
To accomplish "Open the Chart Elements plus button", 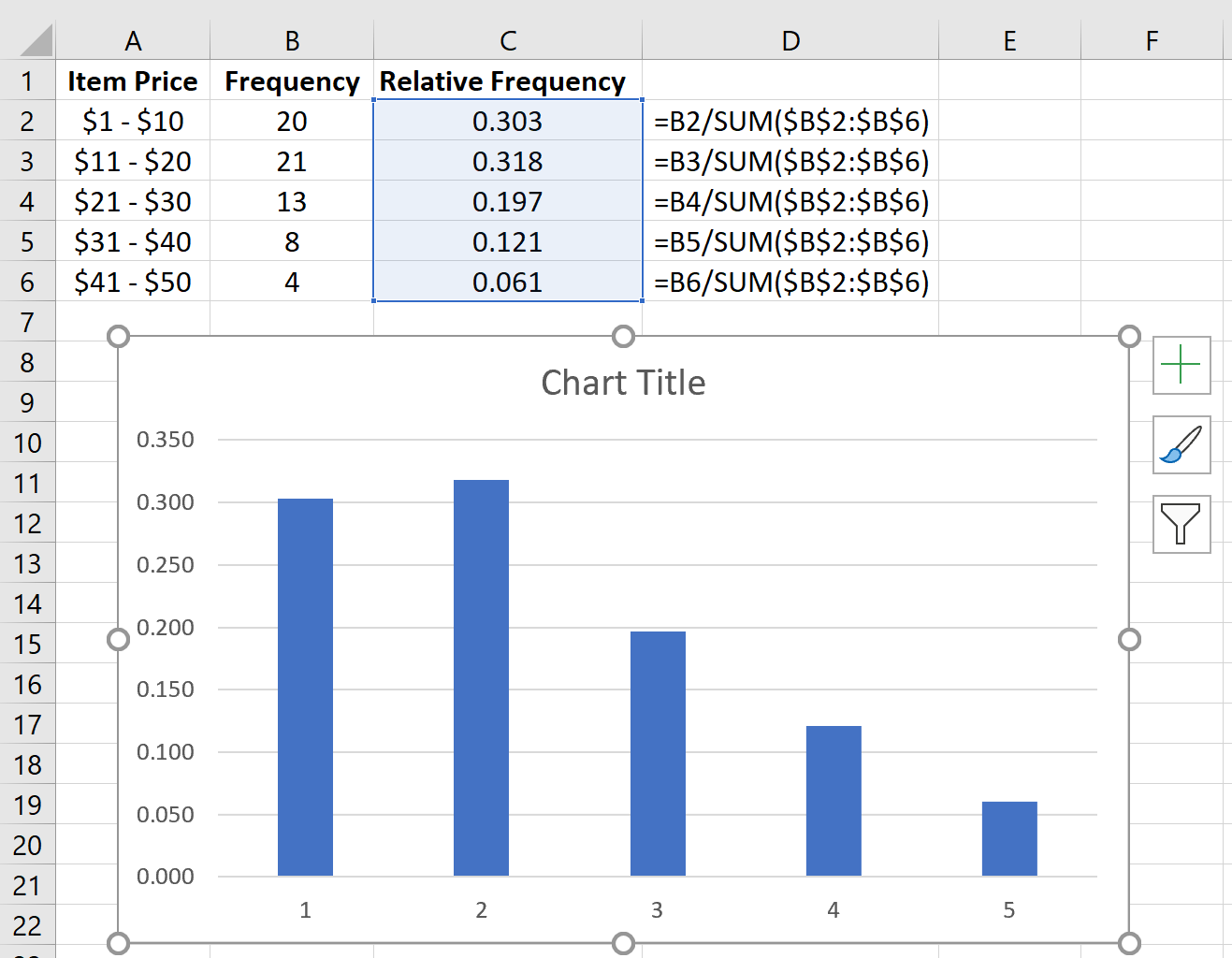I will coord(1181,365).
